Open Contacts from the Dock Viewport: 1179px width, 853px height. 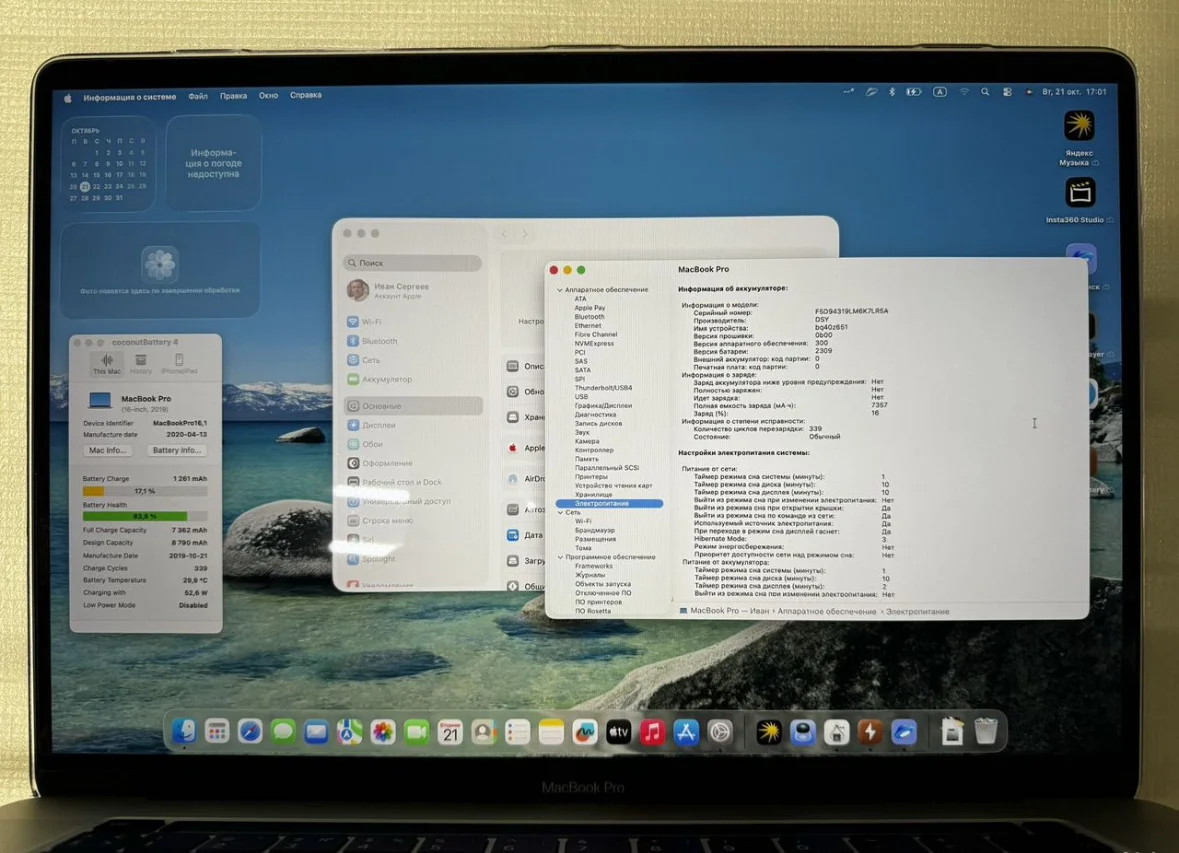coord(483,731)
